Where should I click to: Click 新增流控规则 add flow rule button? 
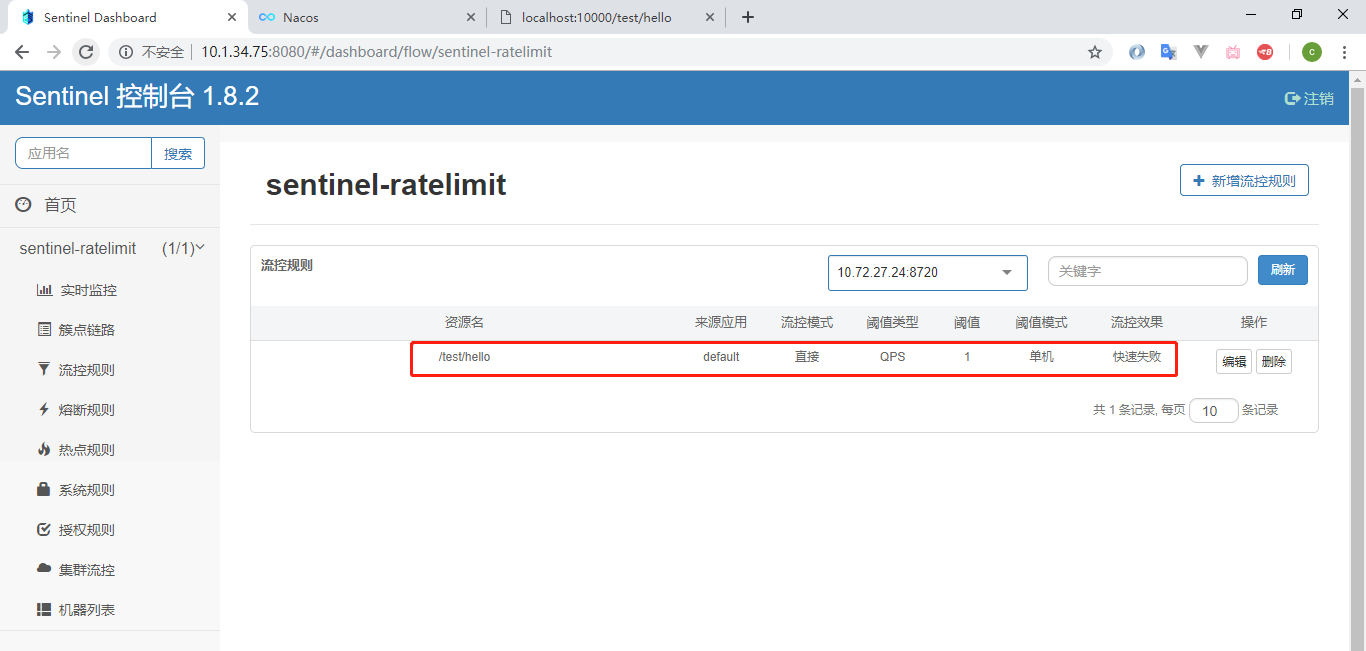coord(1244,181)
